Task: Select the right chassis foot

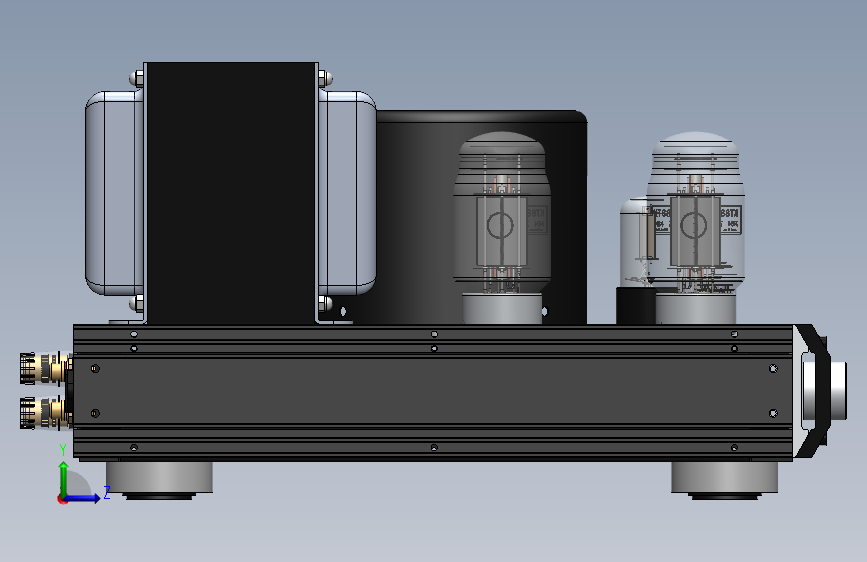Action: (x=724, y=479)
